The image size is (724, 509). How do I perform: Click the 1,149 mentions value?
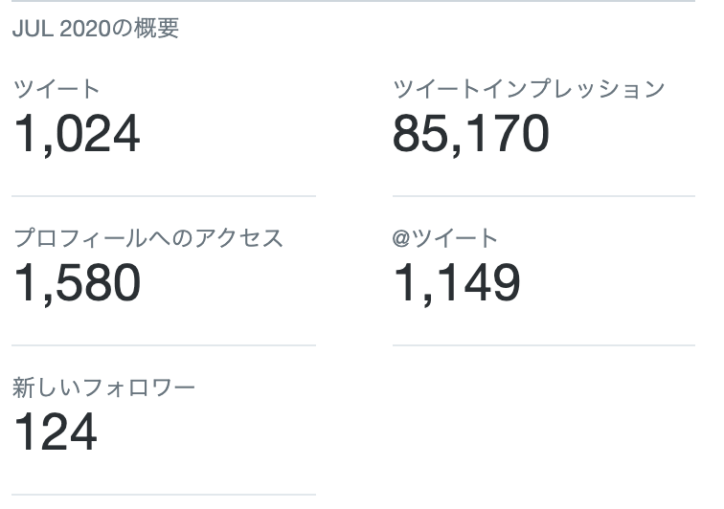[457, 283]
